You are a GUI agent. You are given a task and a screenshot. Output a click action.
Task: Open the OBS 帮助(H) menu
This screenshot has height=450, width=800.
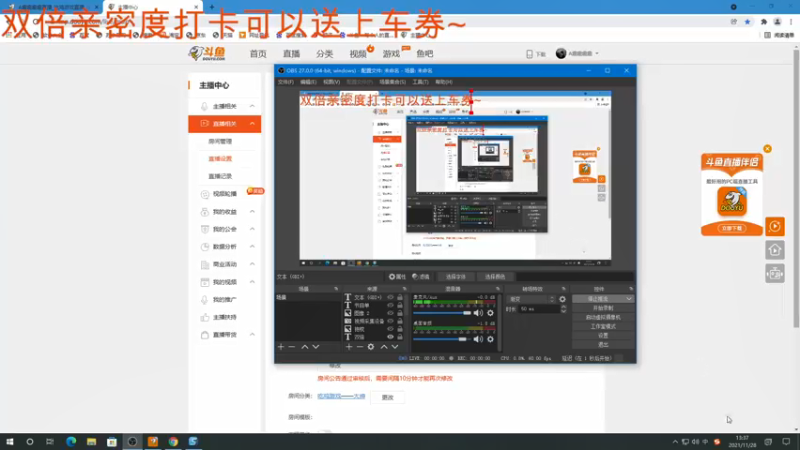point(443,82)
